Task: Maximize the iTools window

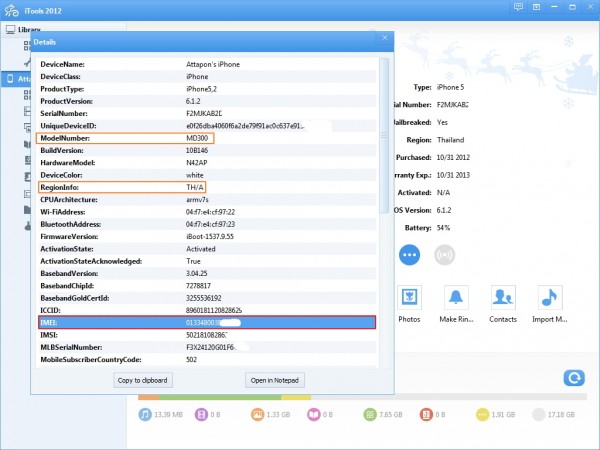Action: (x=572, y=7)
